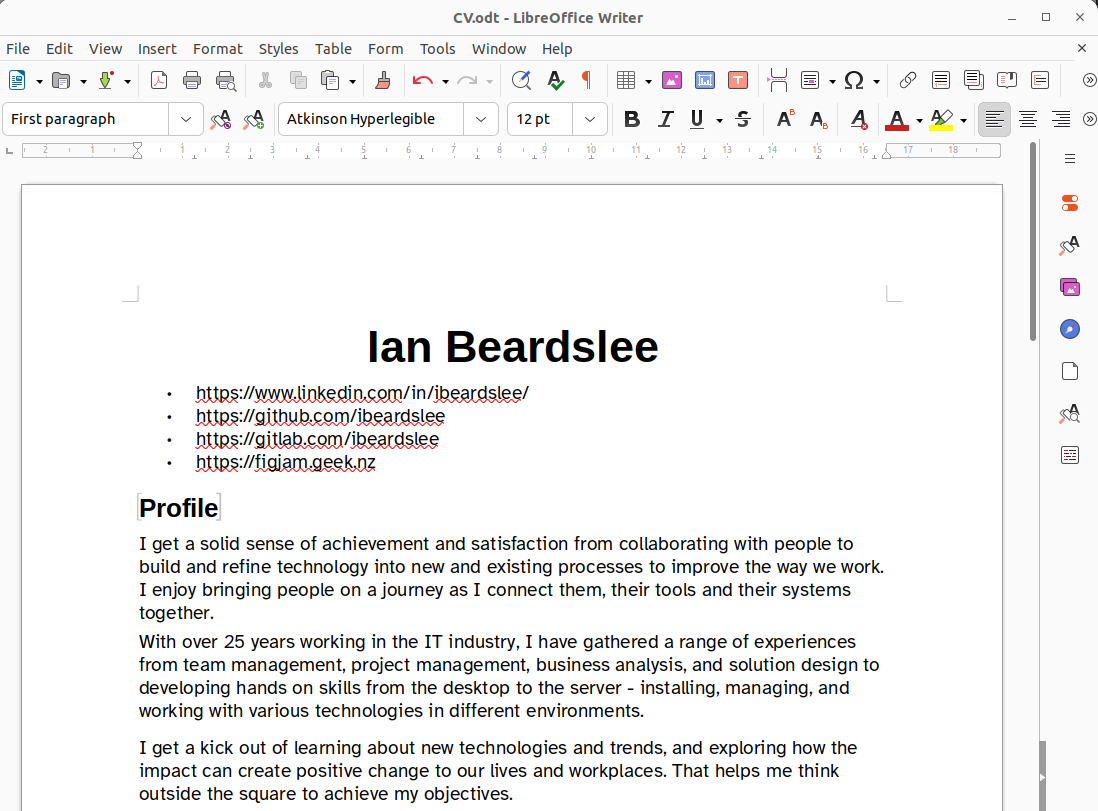This screenshot has width=1098, height=811.
Task: Insert a page break using the toolbar
Action: (777, 80)
